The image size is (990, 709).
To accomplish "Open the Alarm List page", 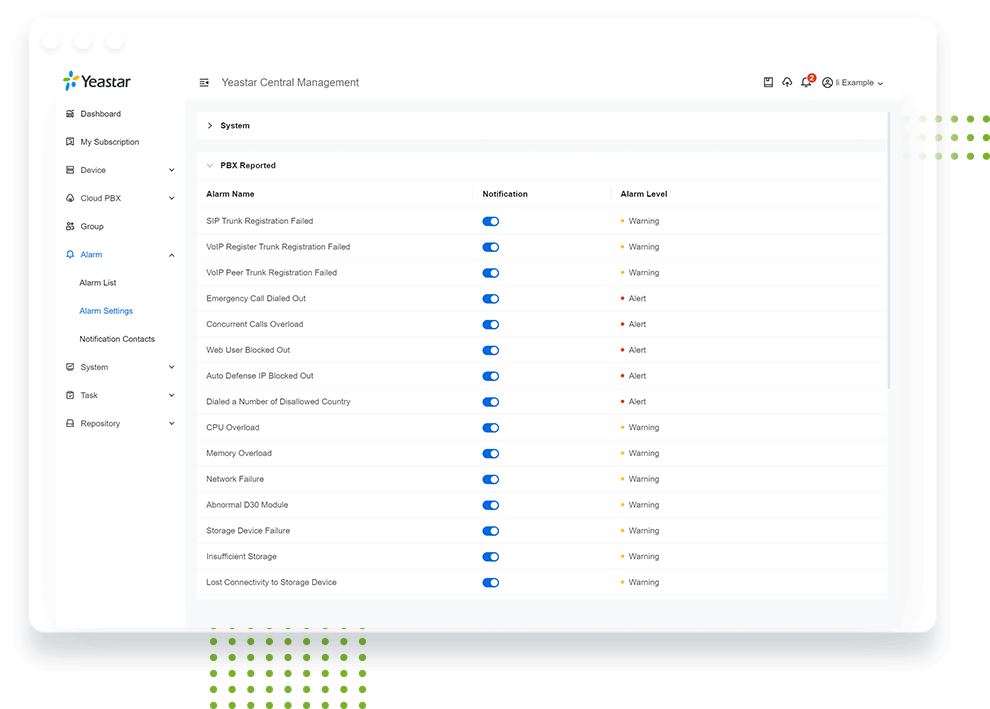I will coord(98,283).
